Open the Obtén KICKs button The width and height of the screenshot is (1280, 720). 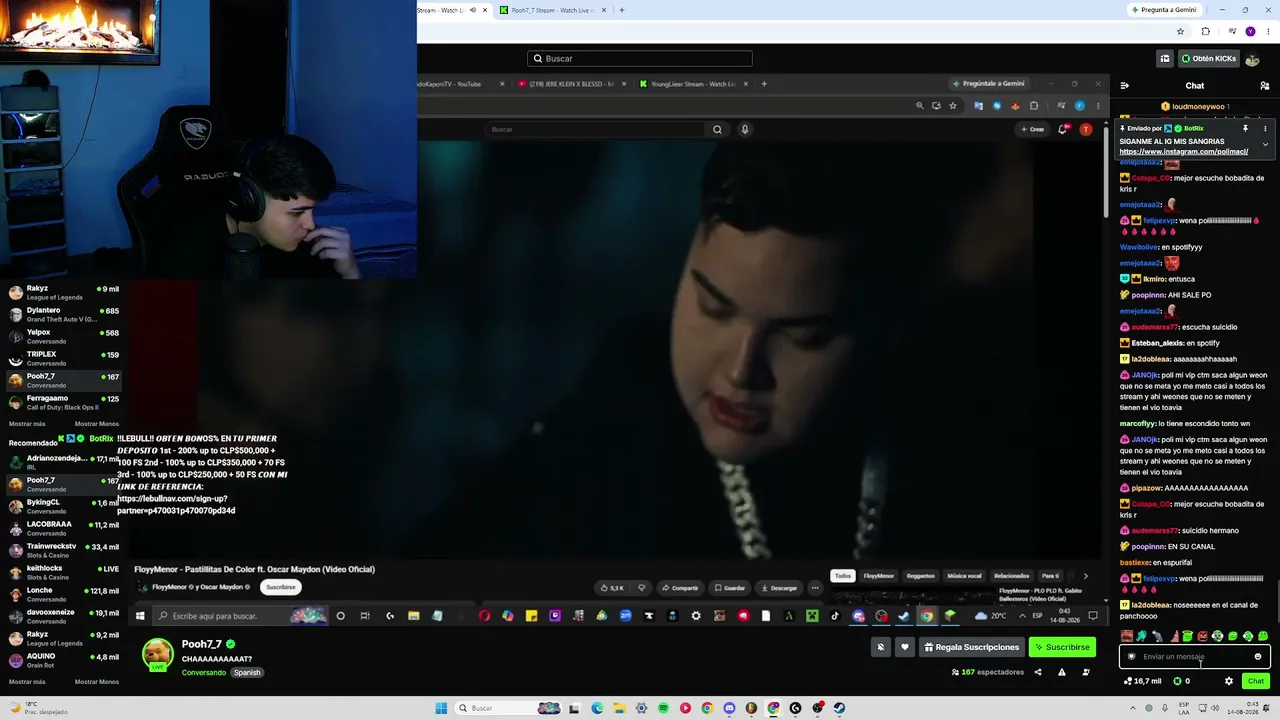click(1209, 58)
